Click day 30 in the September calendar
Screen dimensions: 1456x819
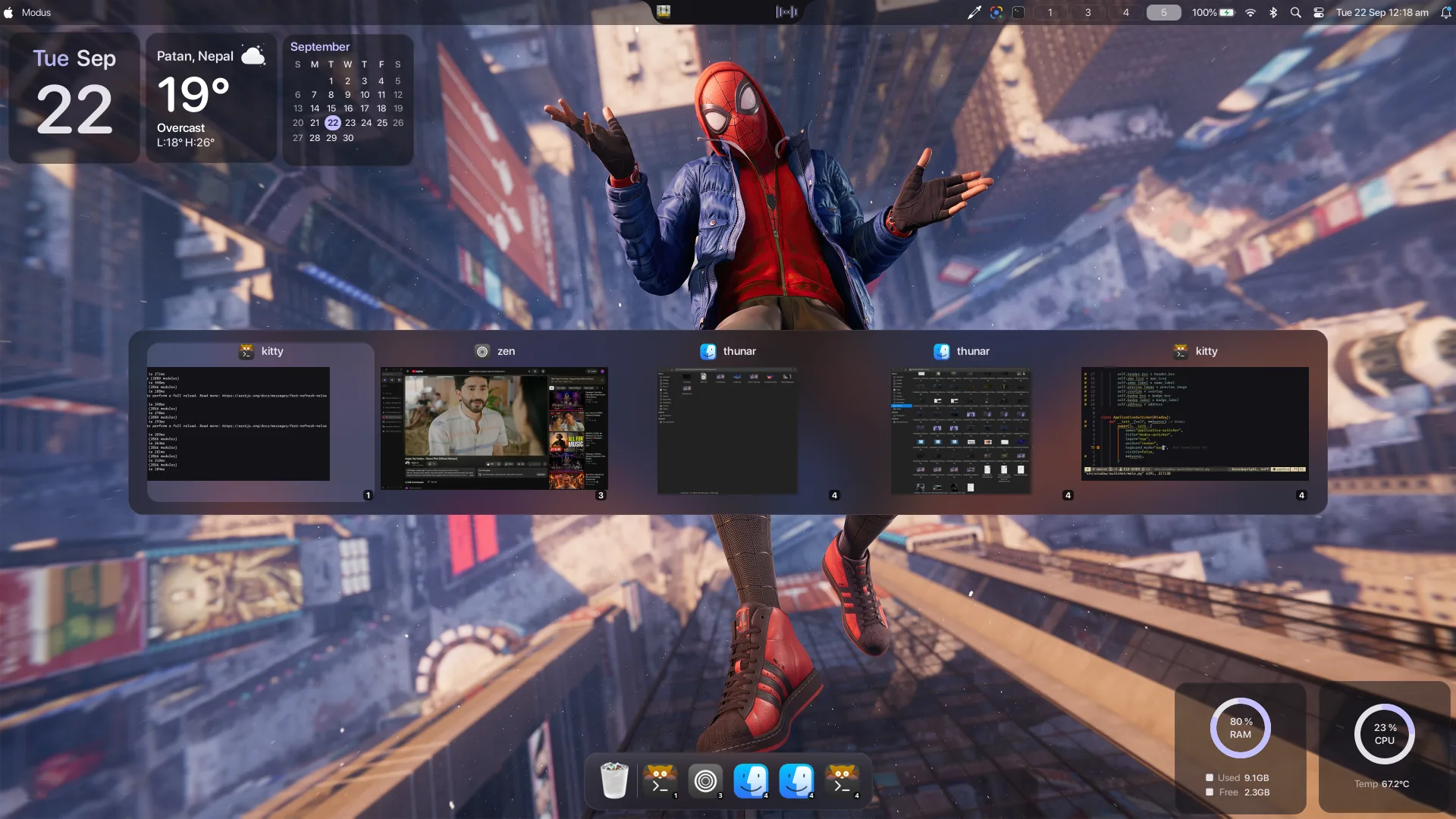348,138
